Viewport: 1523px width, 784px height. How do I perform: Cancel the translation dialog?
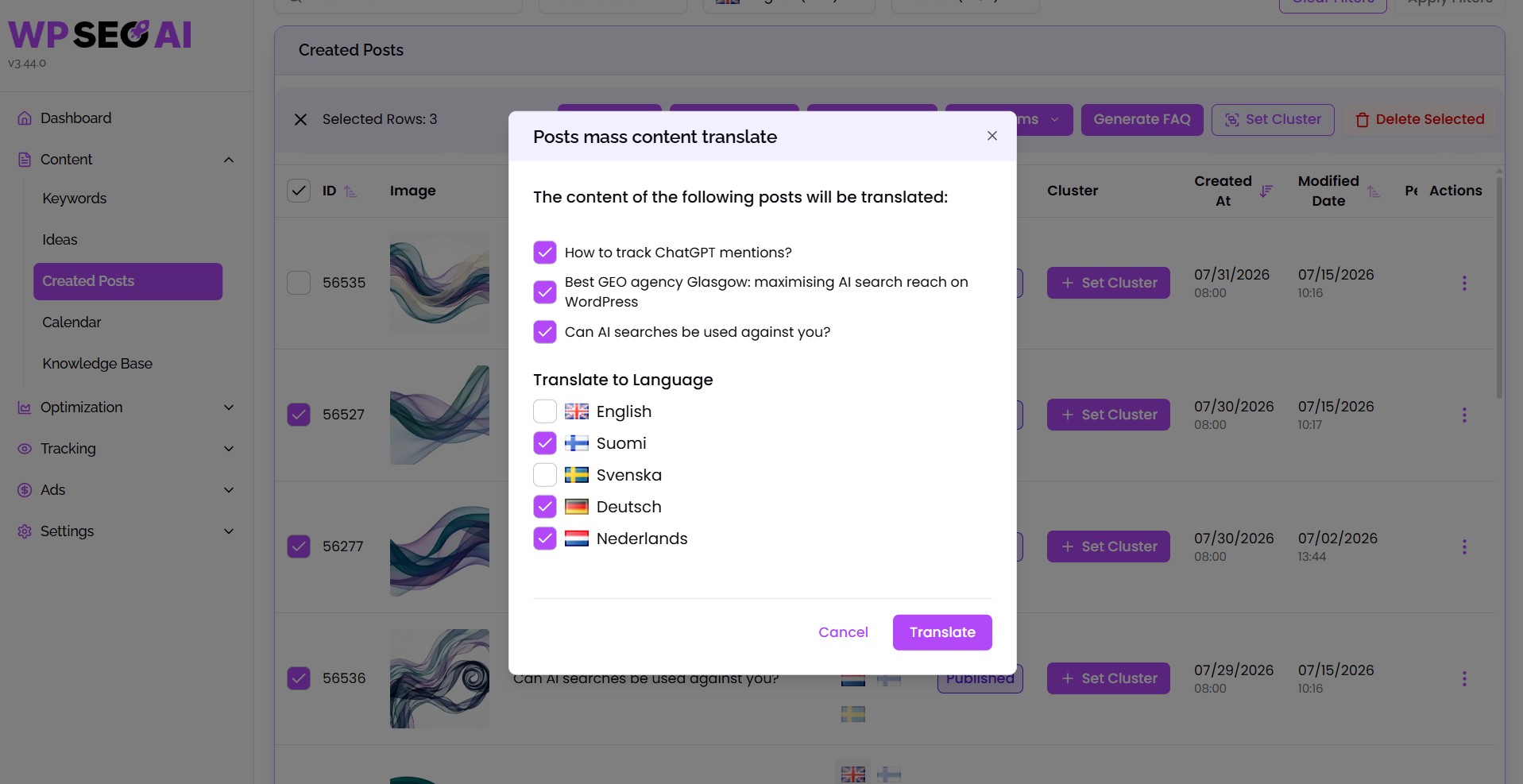[x=843, y=632]
